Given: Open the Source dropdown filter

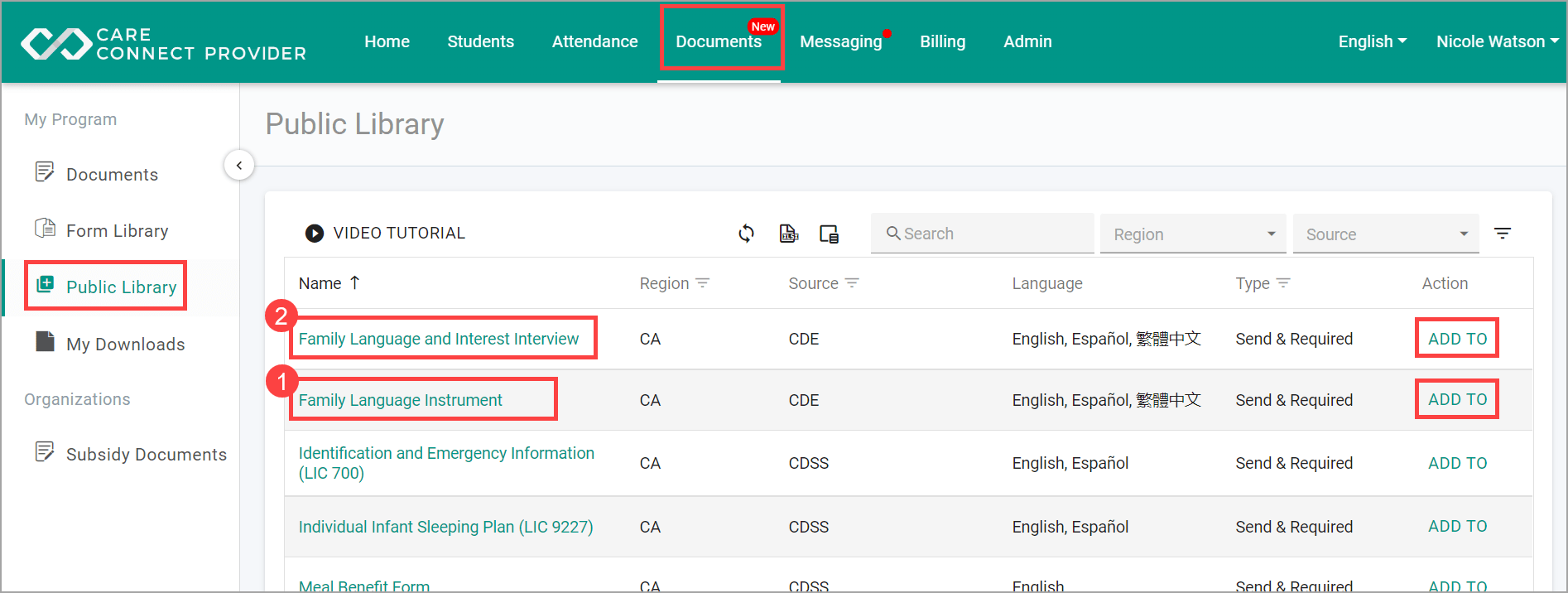Looking at the screenshot, I should tap(1386, 234).
